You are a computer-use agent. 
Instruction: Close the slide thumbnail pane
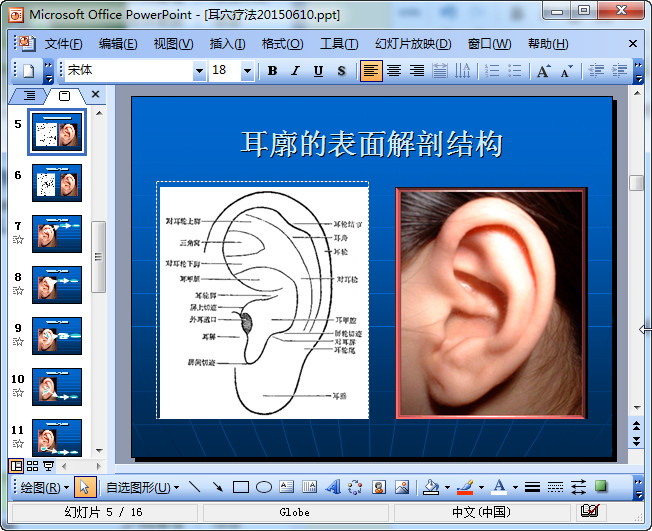pyautogui.click(x=96, y=95)
